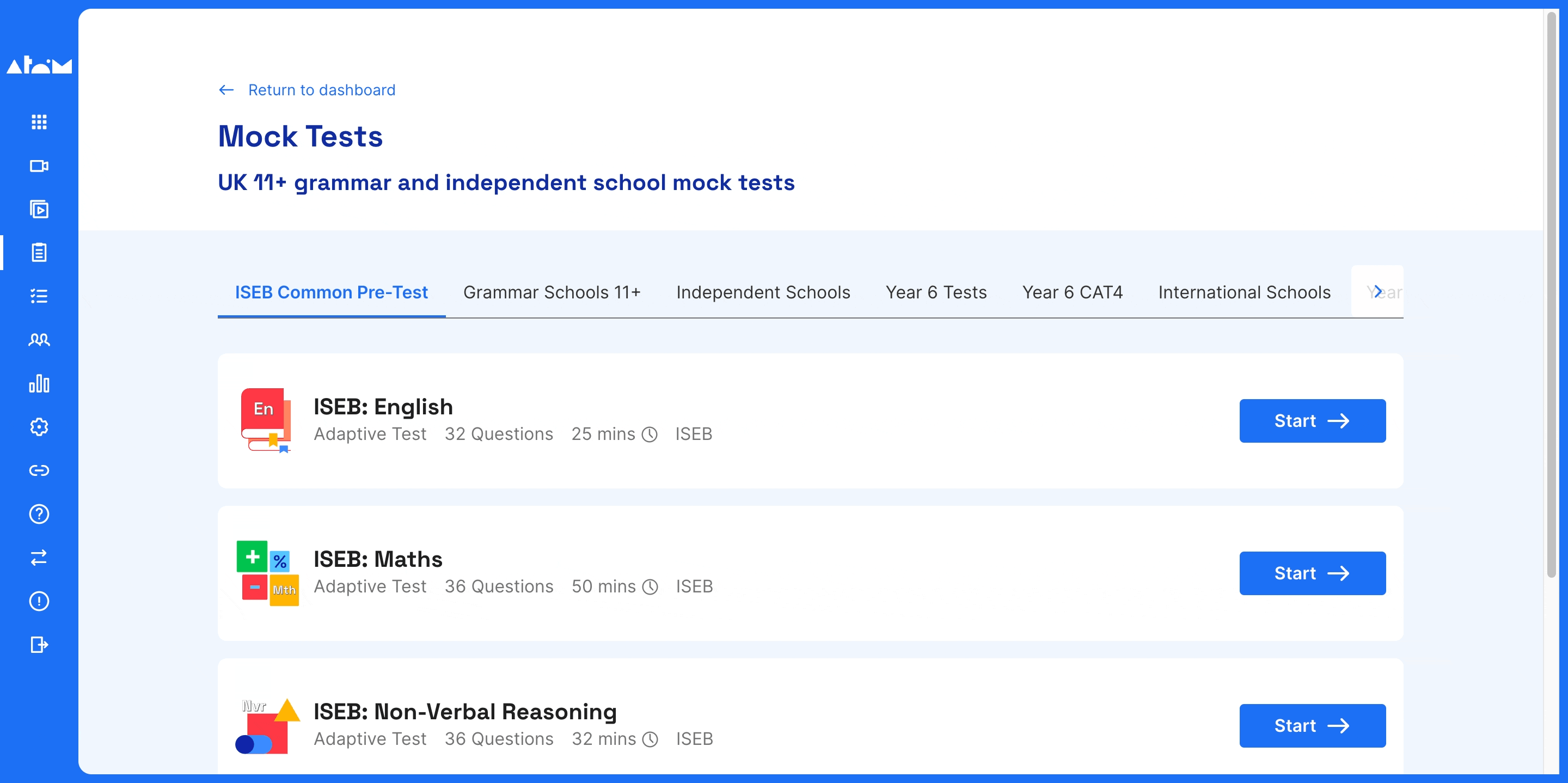
Task: Click the help/question mark icon in sidebar
Action: 38,515
